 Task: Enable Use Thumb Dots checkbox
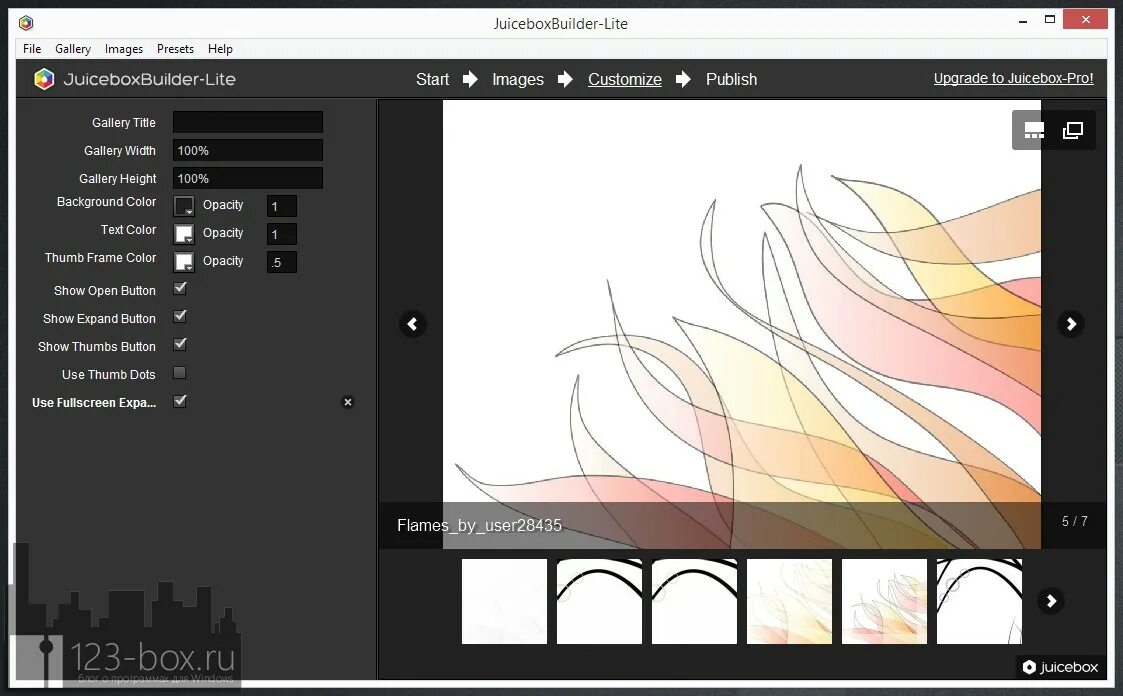click(x=180, y=372)
